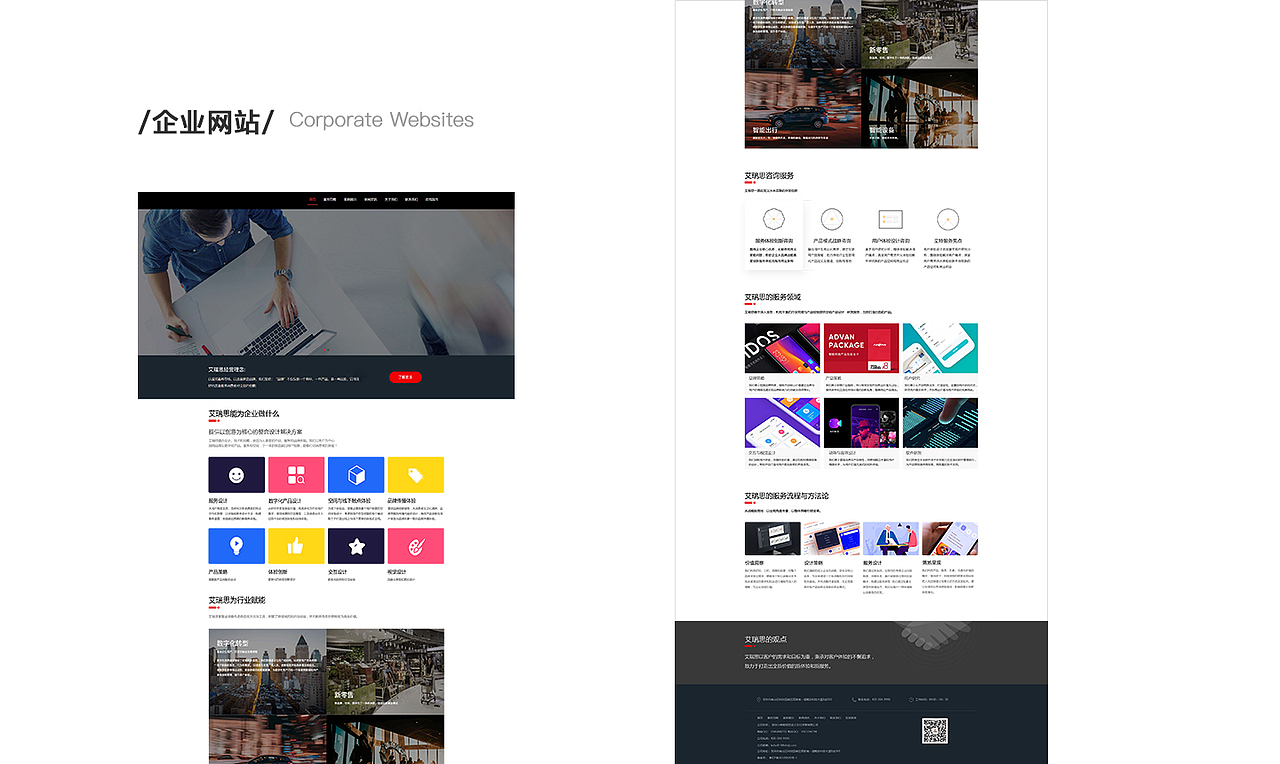This screenshot has width=1280, height=764.
Task: Open the yellow thumbs-up tile
Action: (296, 546)
